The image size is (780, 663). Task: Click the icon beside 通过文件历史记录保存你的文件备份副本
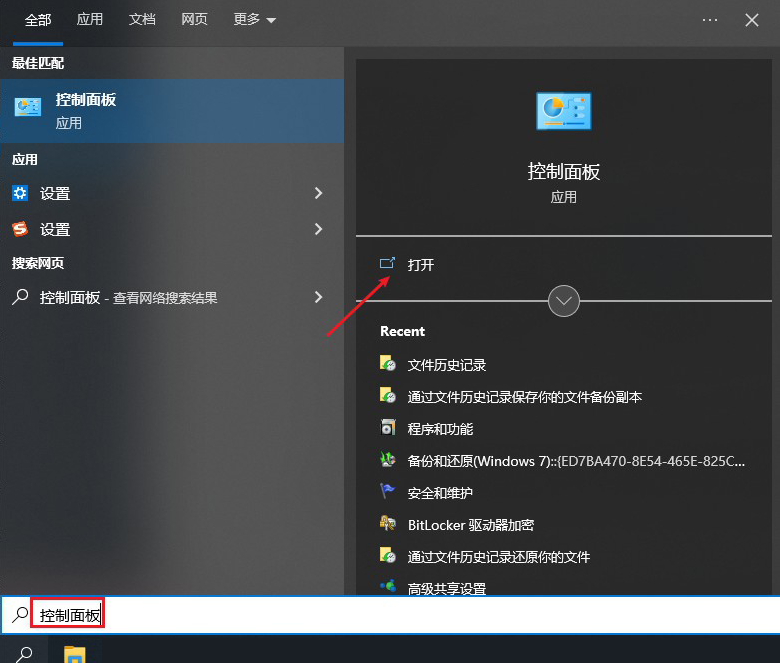click(388, 395)
